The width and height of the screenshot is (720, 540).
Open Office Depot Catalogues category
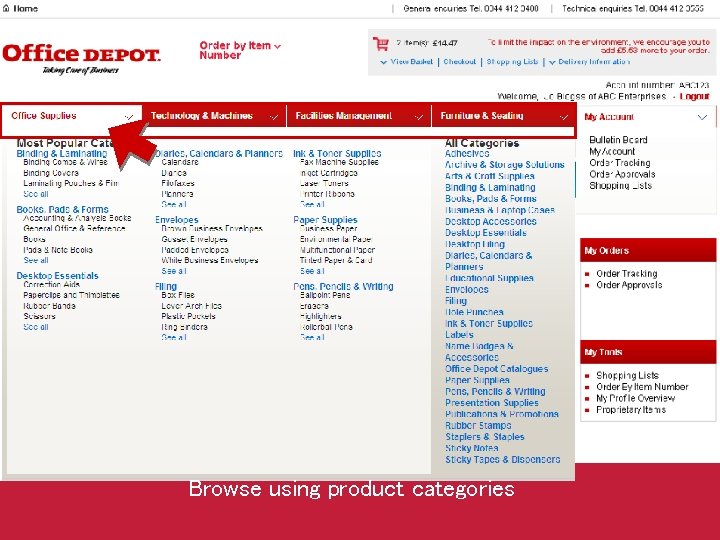496,369
